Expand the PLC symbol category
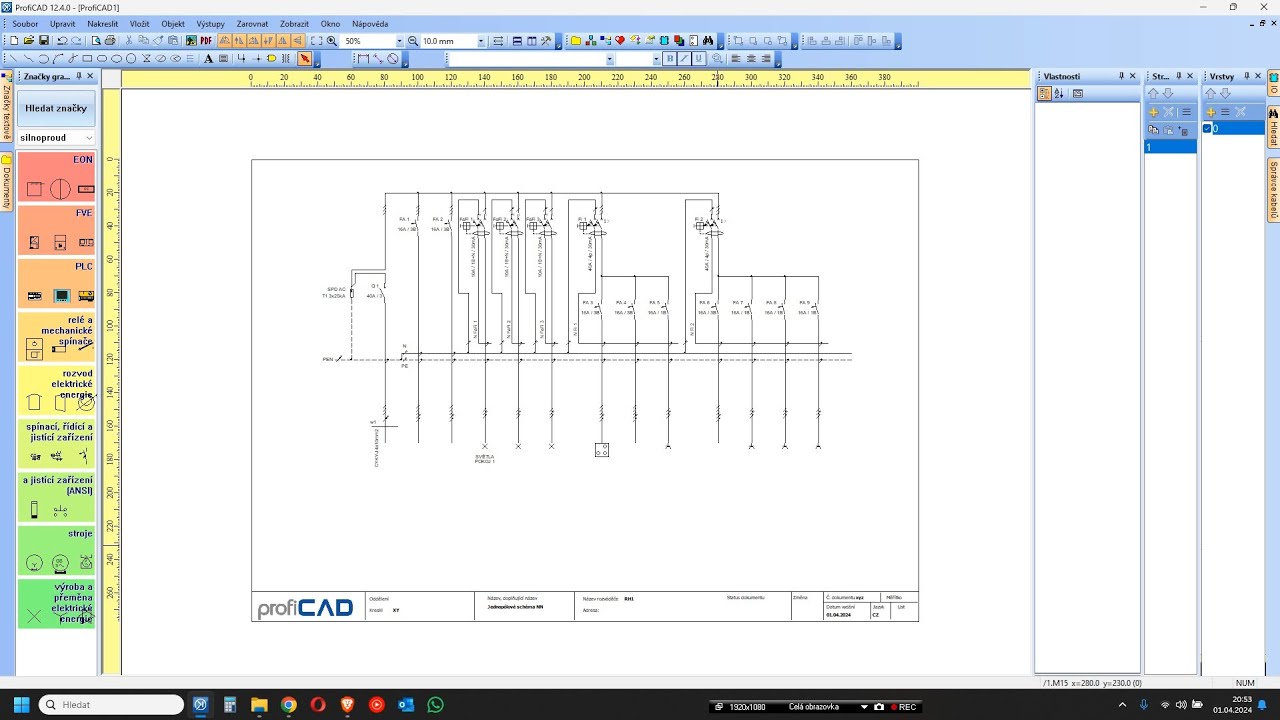This screenshot has height=720, width=1280. (x=56, y=285)
